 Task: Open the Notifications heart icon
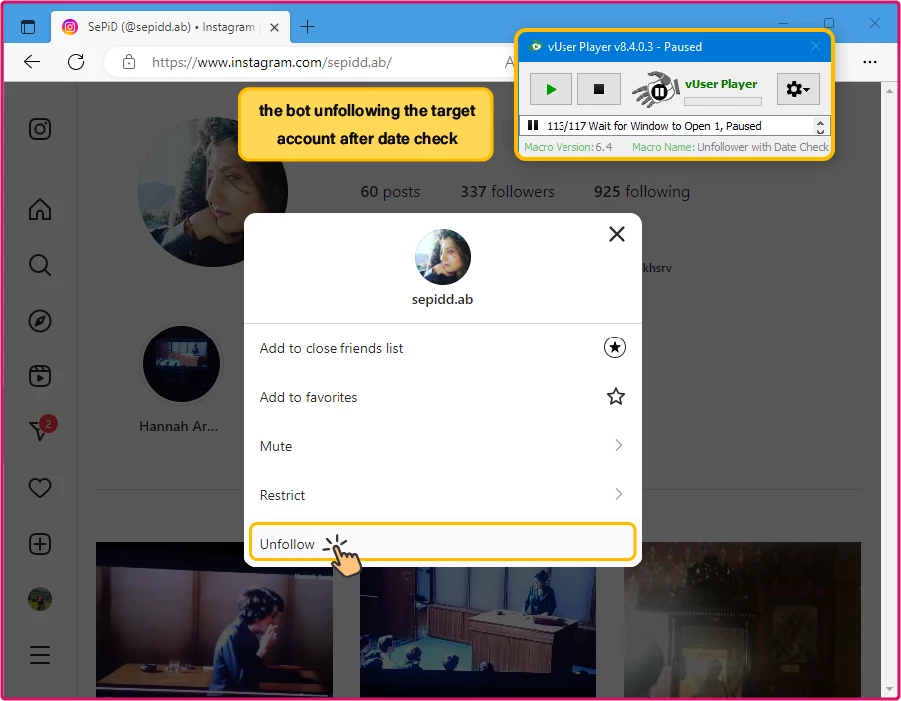tap(40, 488)
